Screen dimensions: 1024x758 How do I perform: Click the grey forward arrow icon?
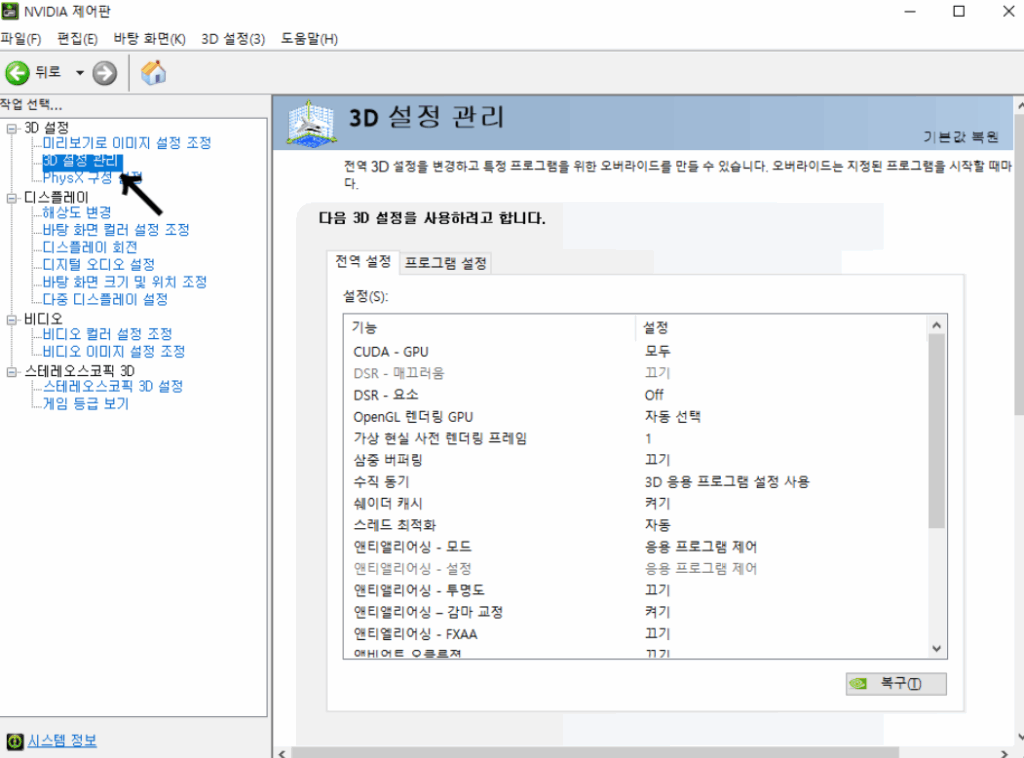point(104,72)
